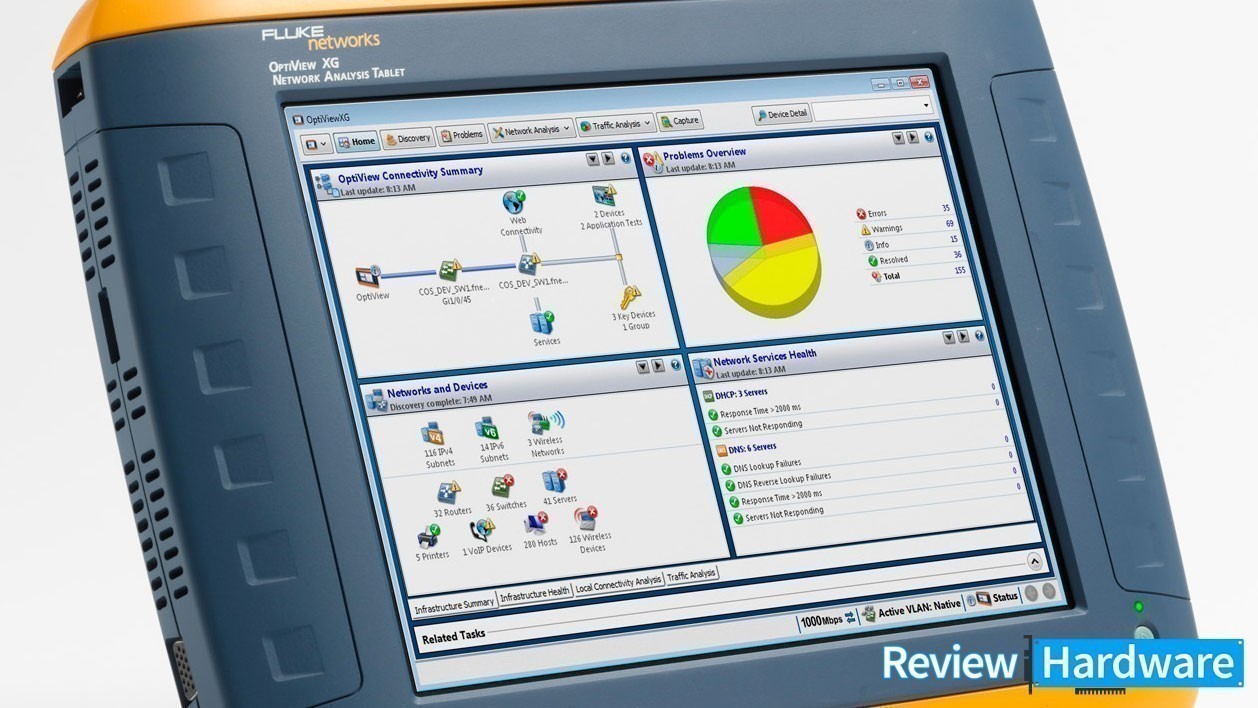Click the Errors count 35
This screenshot has height=708, width=1258.
(946, 208)
